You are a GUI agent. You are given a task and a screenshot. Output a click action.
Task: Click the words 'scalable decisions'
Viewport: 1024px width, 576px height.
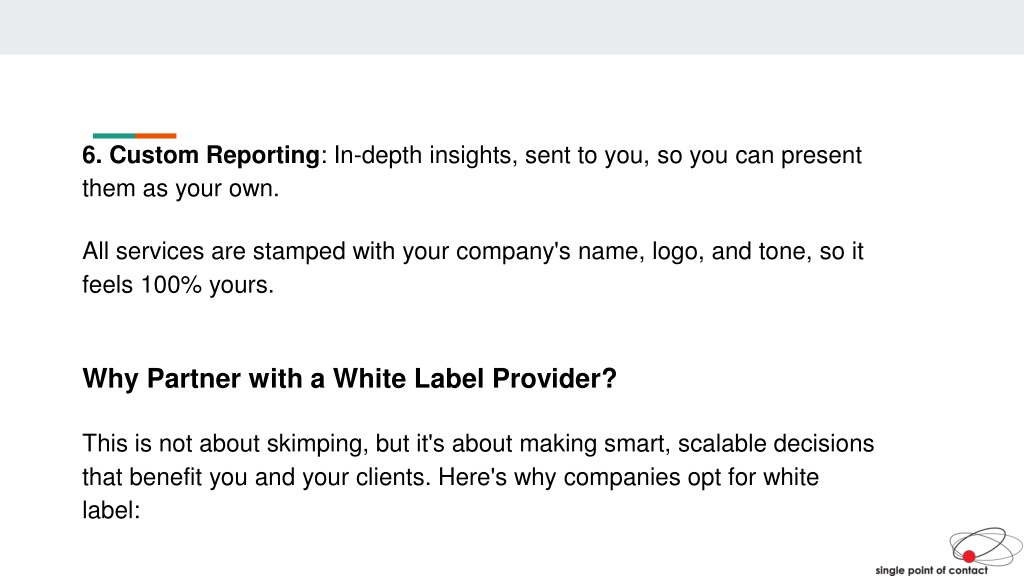tap(776, 444)
